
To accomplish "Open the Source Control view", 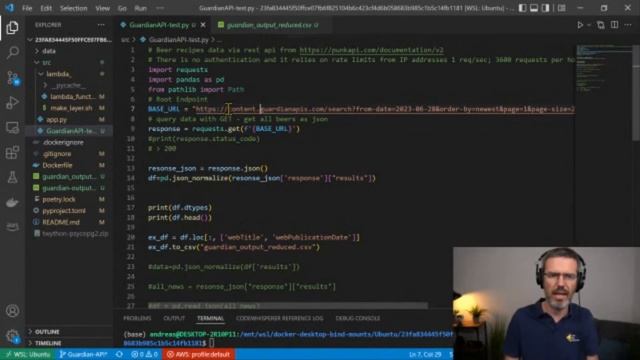I will coord(13,78).
